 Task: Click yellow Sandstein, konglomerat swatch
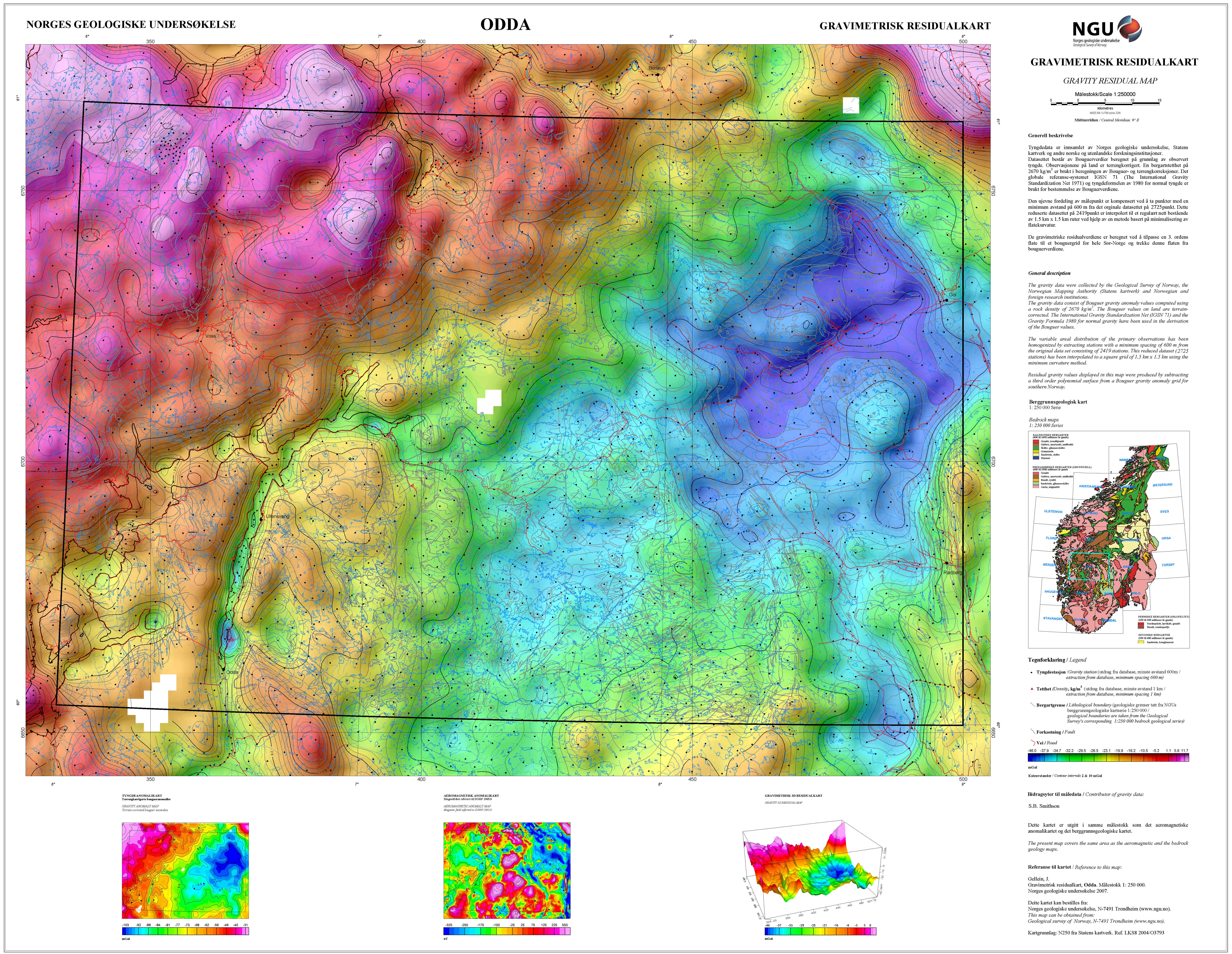pos(1141,642)
